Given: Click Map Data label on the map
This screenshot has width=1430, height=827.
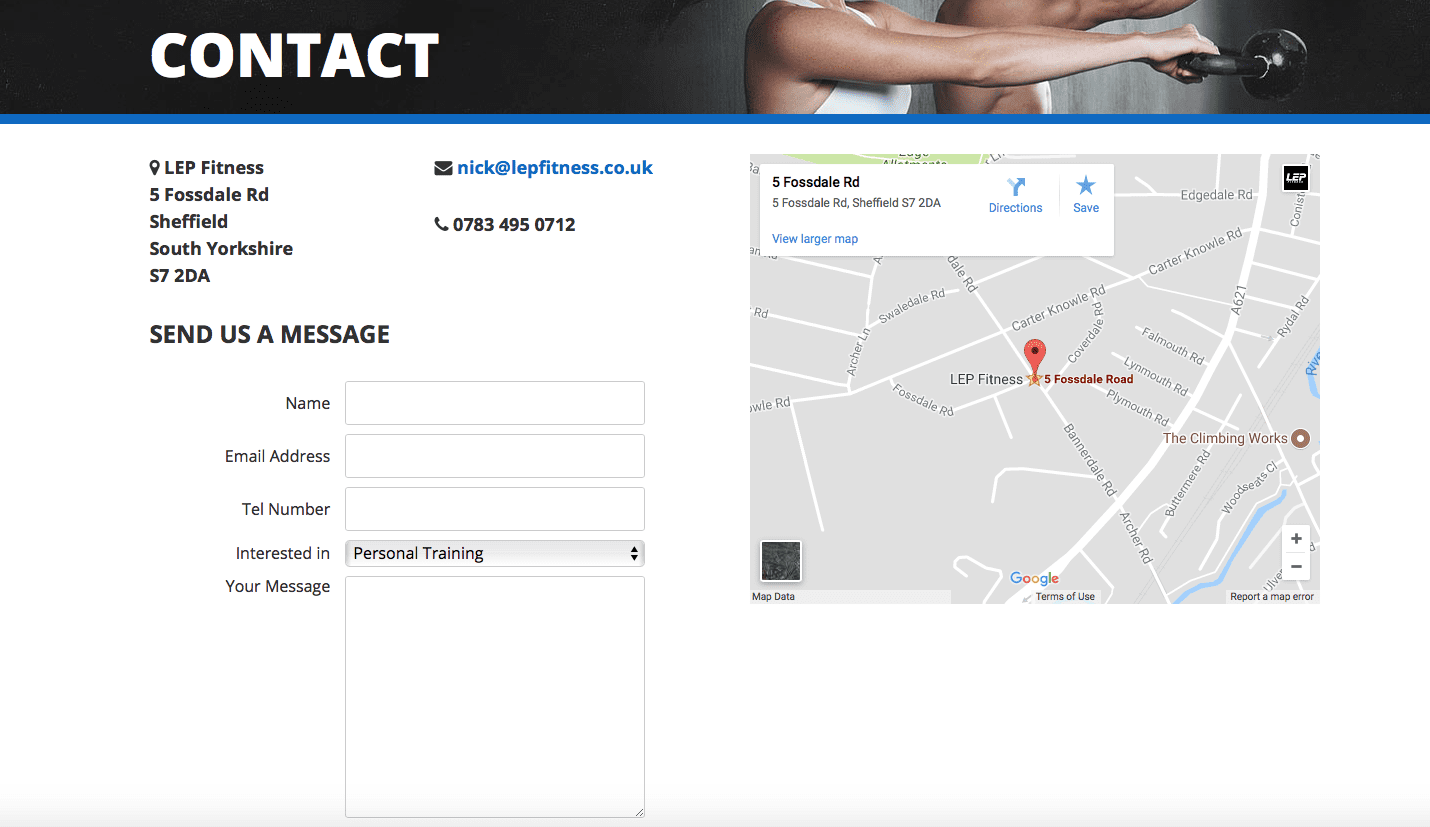Looking at the screenshot, I should 773,597.
